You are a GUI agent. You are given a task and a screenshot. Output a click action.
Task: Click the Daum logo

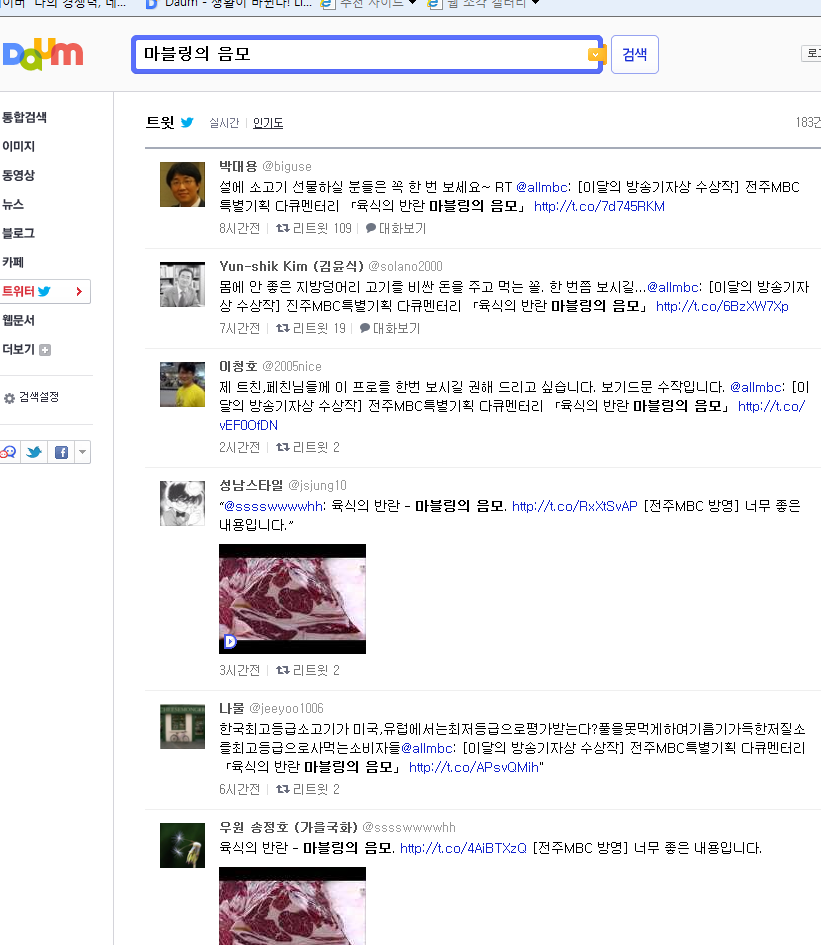pyautogui.click(x=43, y=54)
